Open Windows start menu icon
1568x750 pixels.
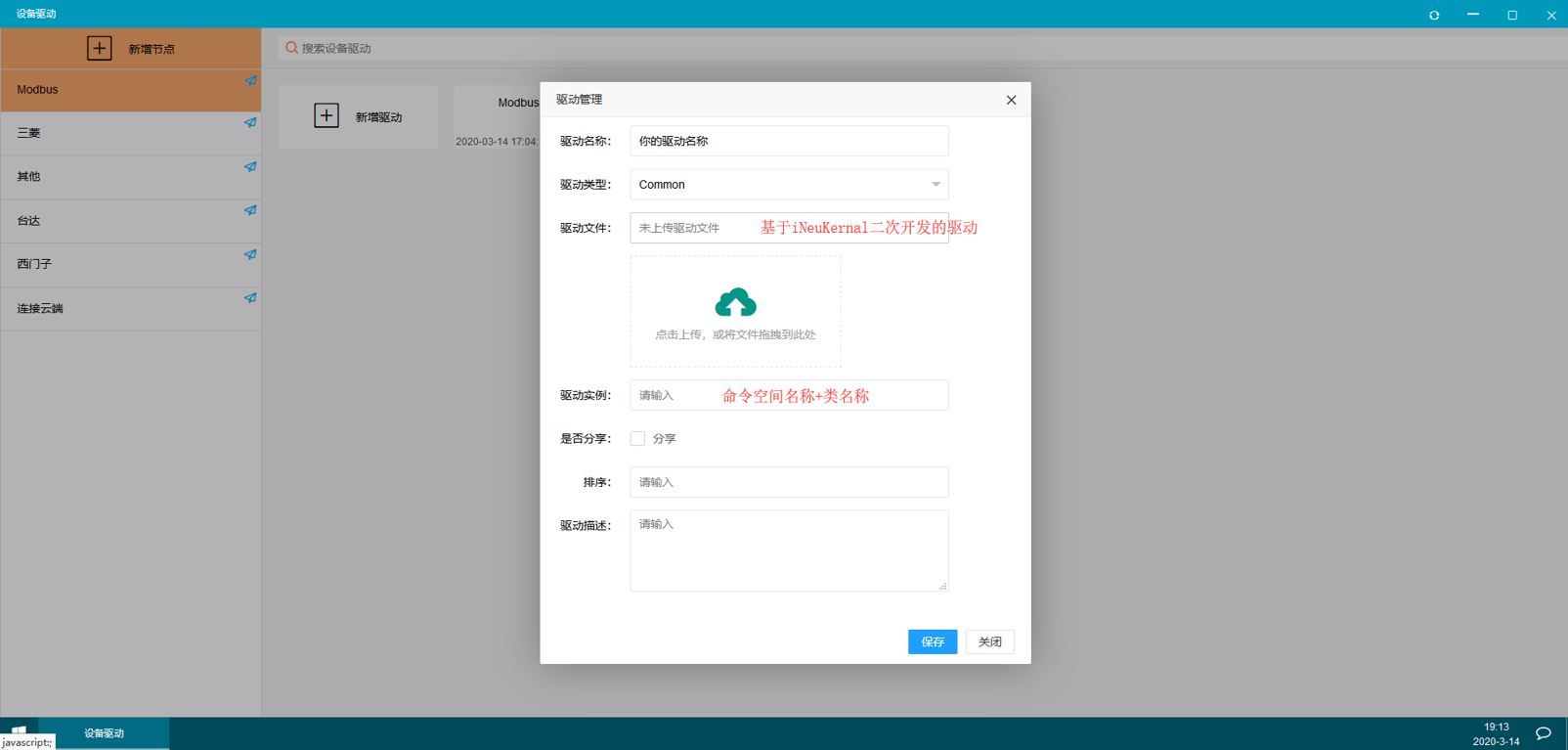click(19, 729)
